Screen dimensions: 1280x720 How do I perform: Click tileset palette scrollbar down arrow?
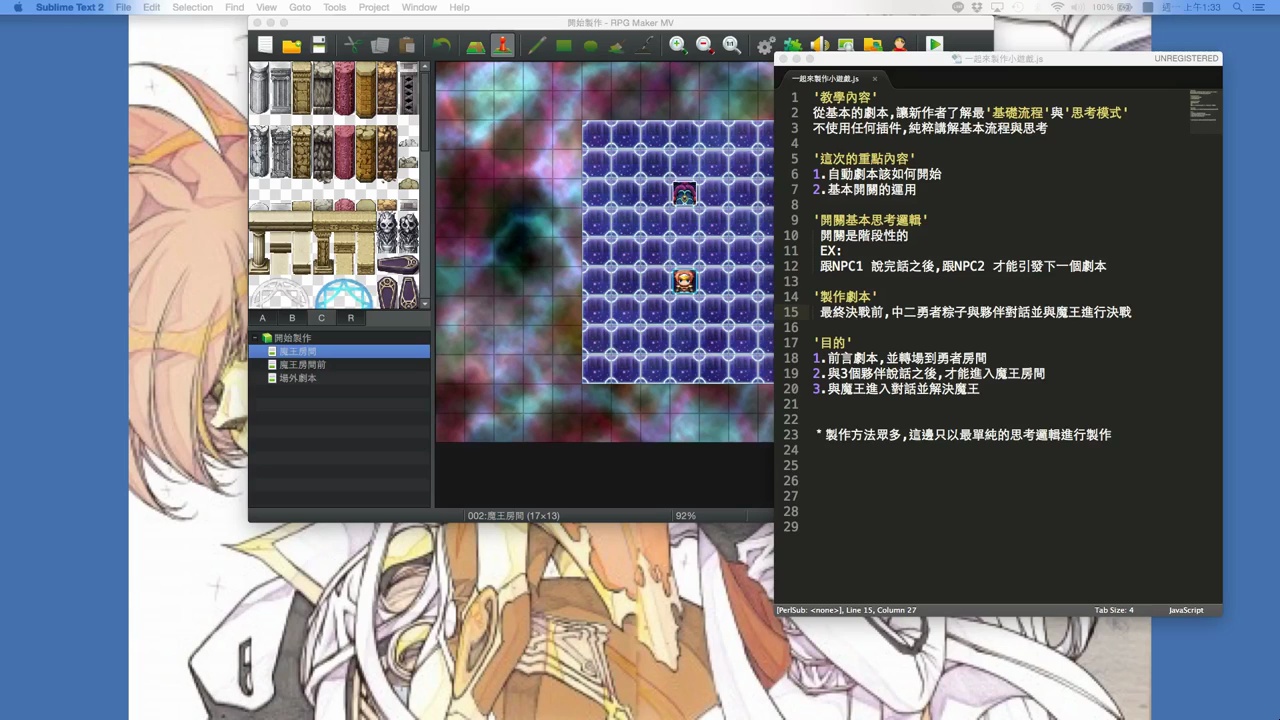click(x=425, y=303)
